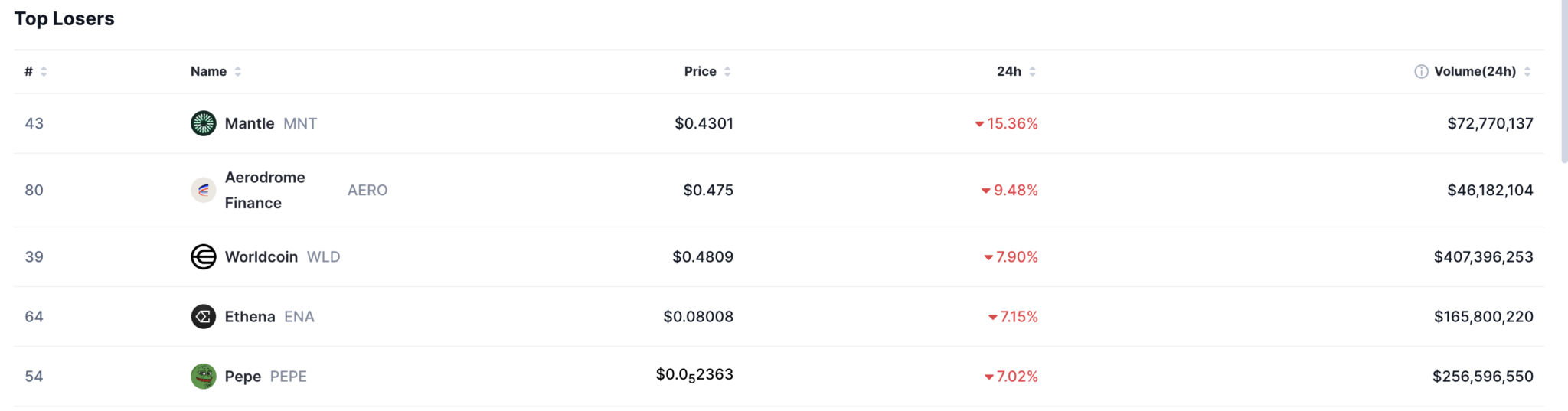The image size is (1568, 411).
Task: Click the vertical page scrollbar
Action: (x=1564, y=80)
